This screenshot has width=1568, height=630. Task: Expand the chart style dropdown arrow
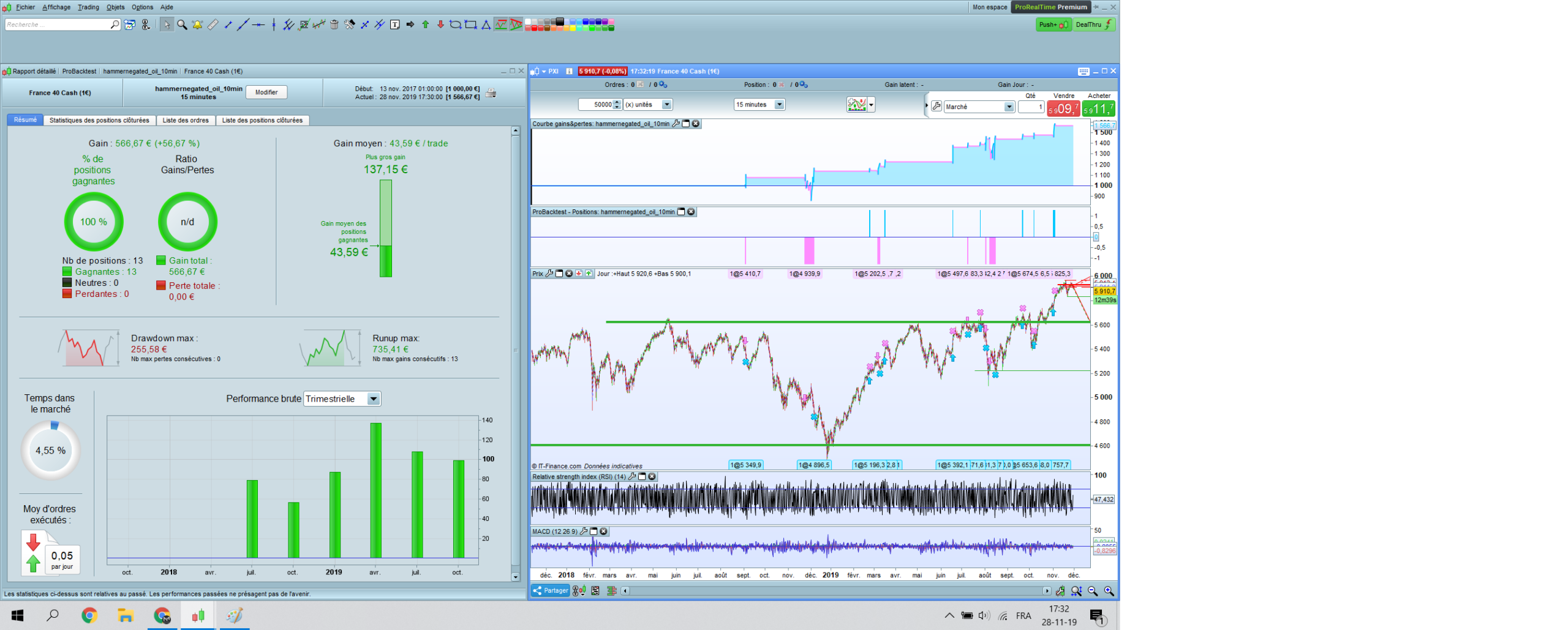point(872,105)
